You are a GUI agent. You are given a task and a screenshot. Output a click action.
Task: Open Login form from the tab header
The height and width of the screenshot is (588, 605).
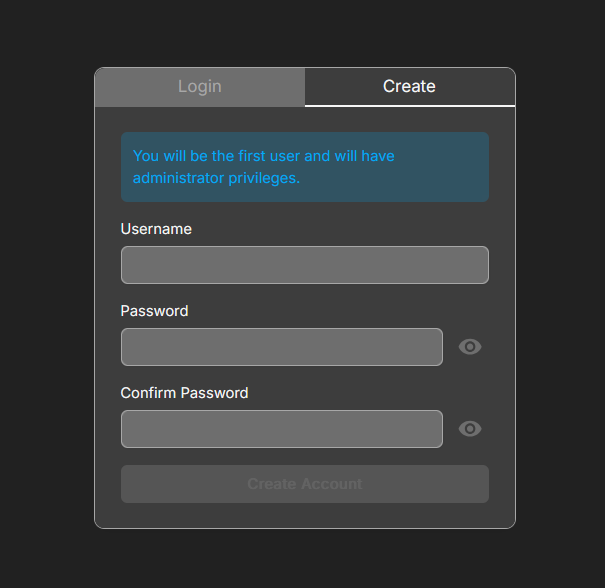click(199, 87)
